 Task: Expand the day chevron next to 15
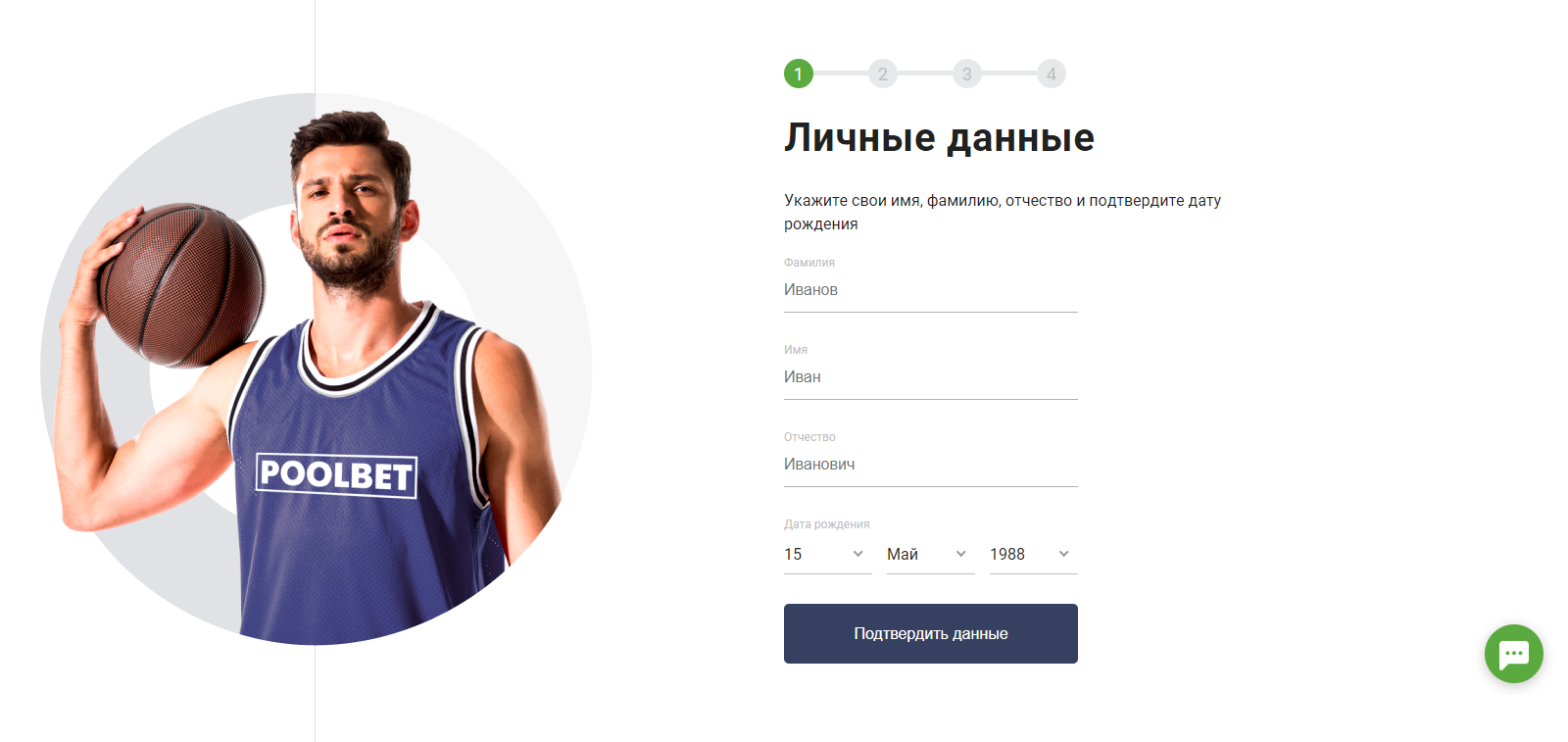pos(857,554)
